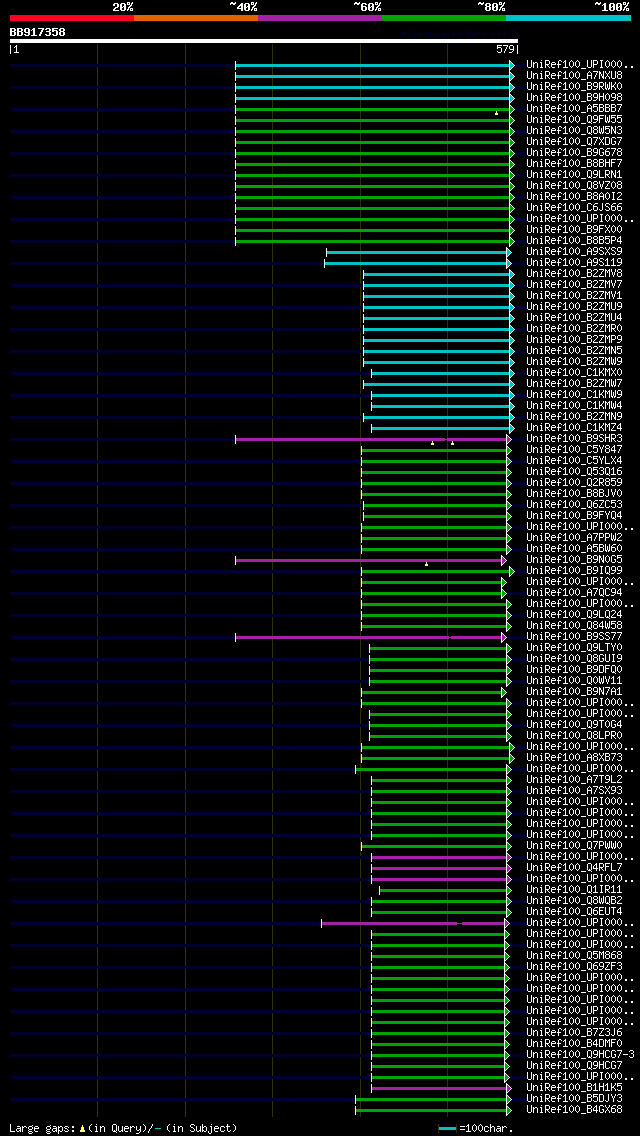Open hit UniRef100_Q9HCG7-3

581,1054
